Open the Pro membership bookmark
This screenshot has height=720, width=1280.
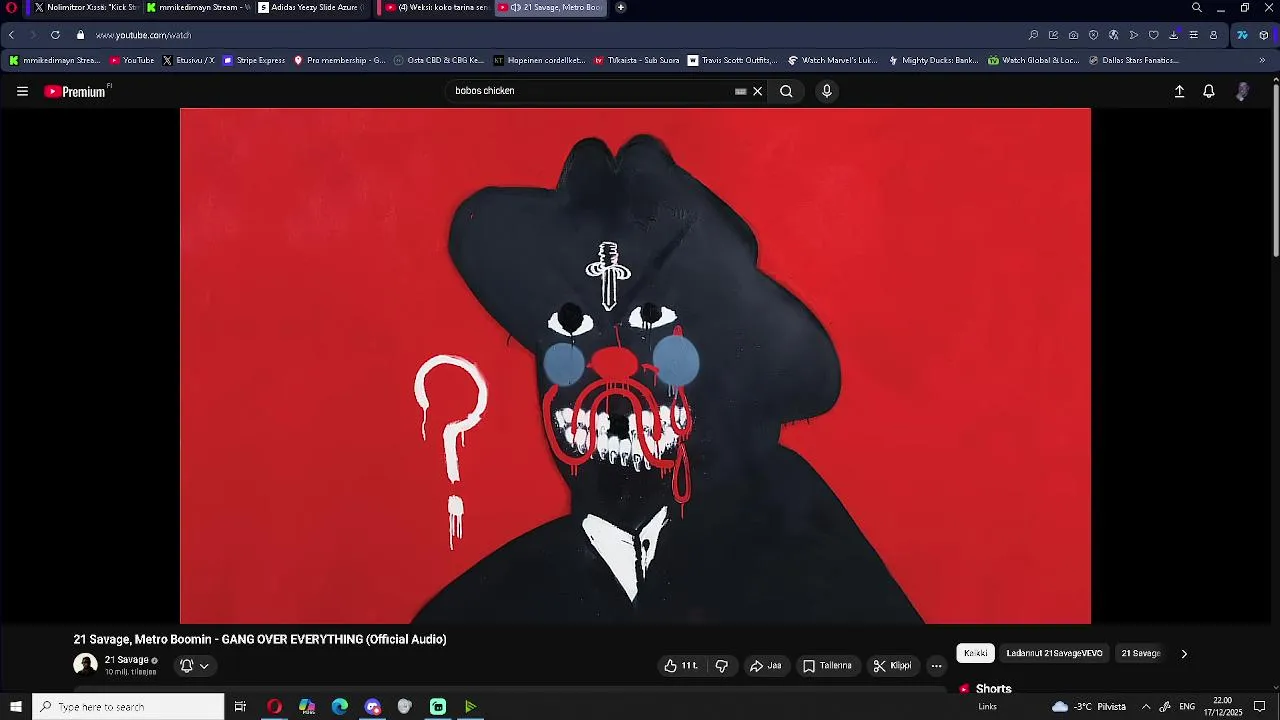coord(339,60)
